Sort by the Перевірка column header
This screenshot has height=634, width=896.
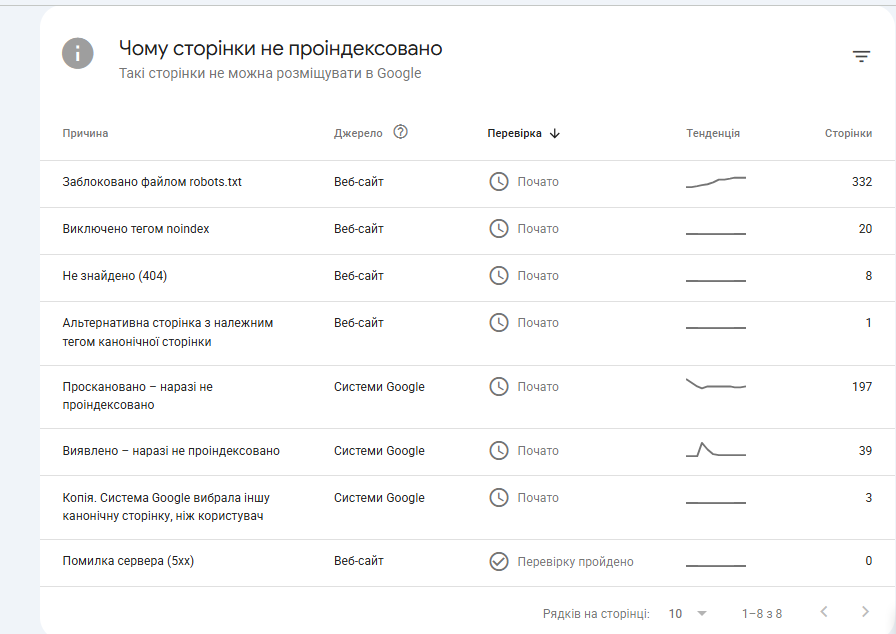coord(514,133)
